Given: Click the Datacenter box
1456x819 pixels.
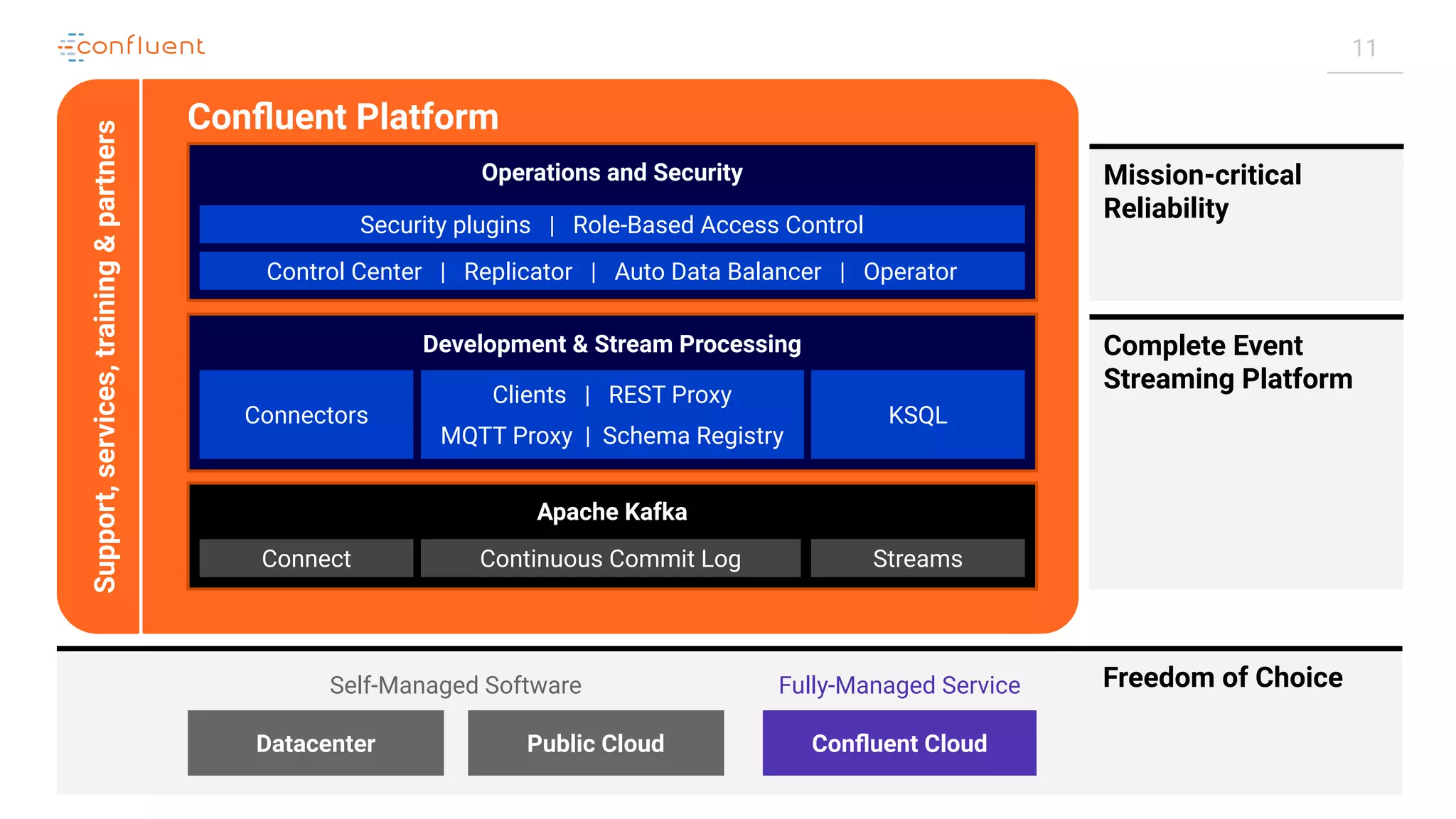Looking at the screenshot, I should 315,743.
